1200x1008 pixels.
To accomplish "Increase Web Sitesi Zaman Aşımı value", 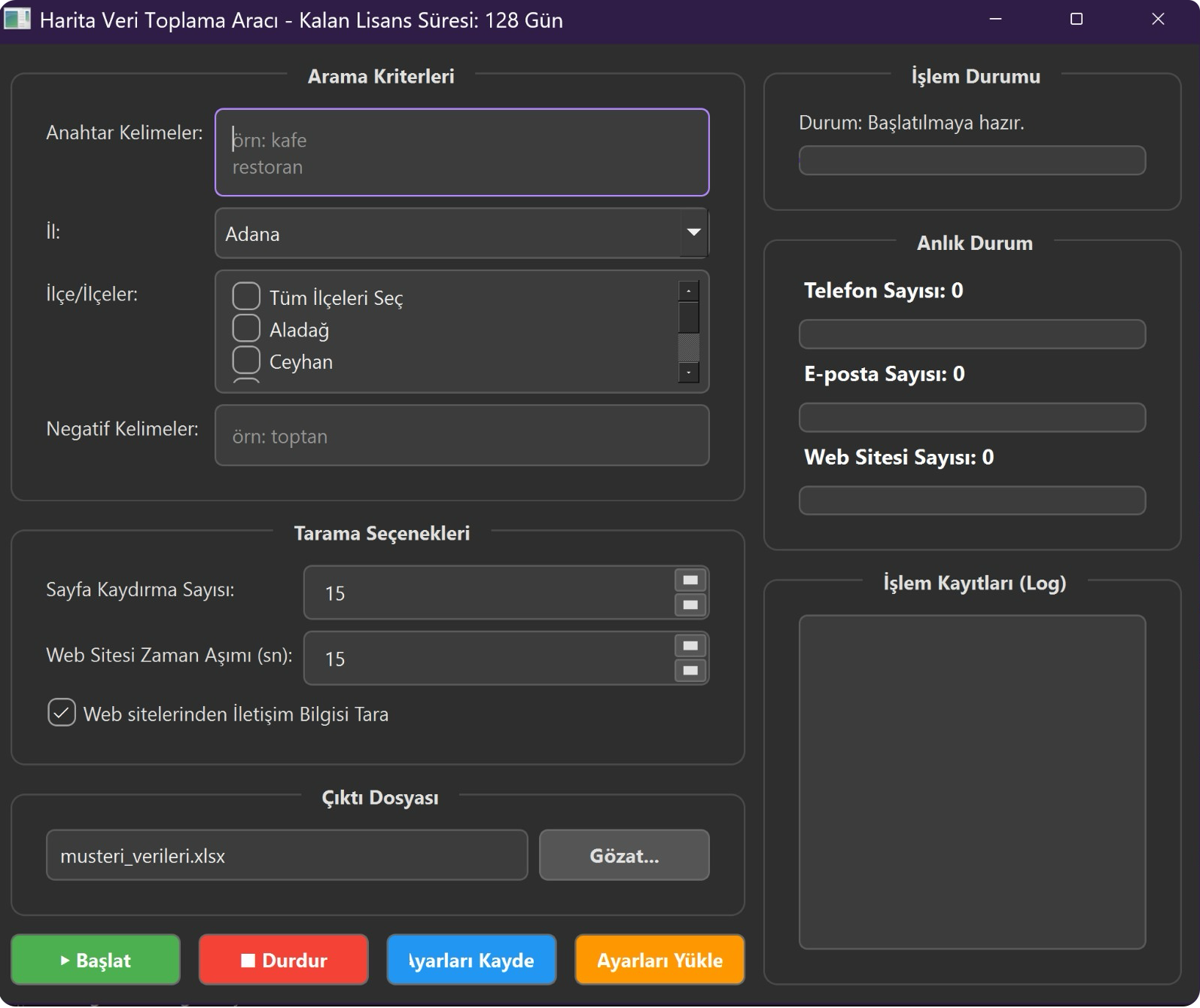I will click(690, 646).
